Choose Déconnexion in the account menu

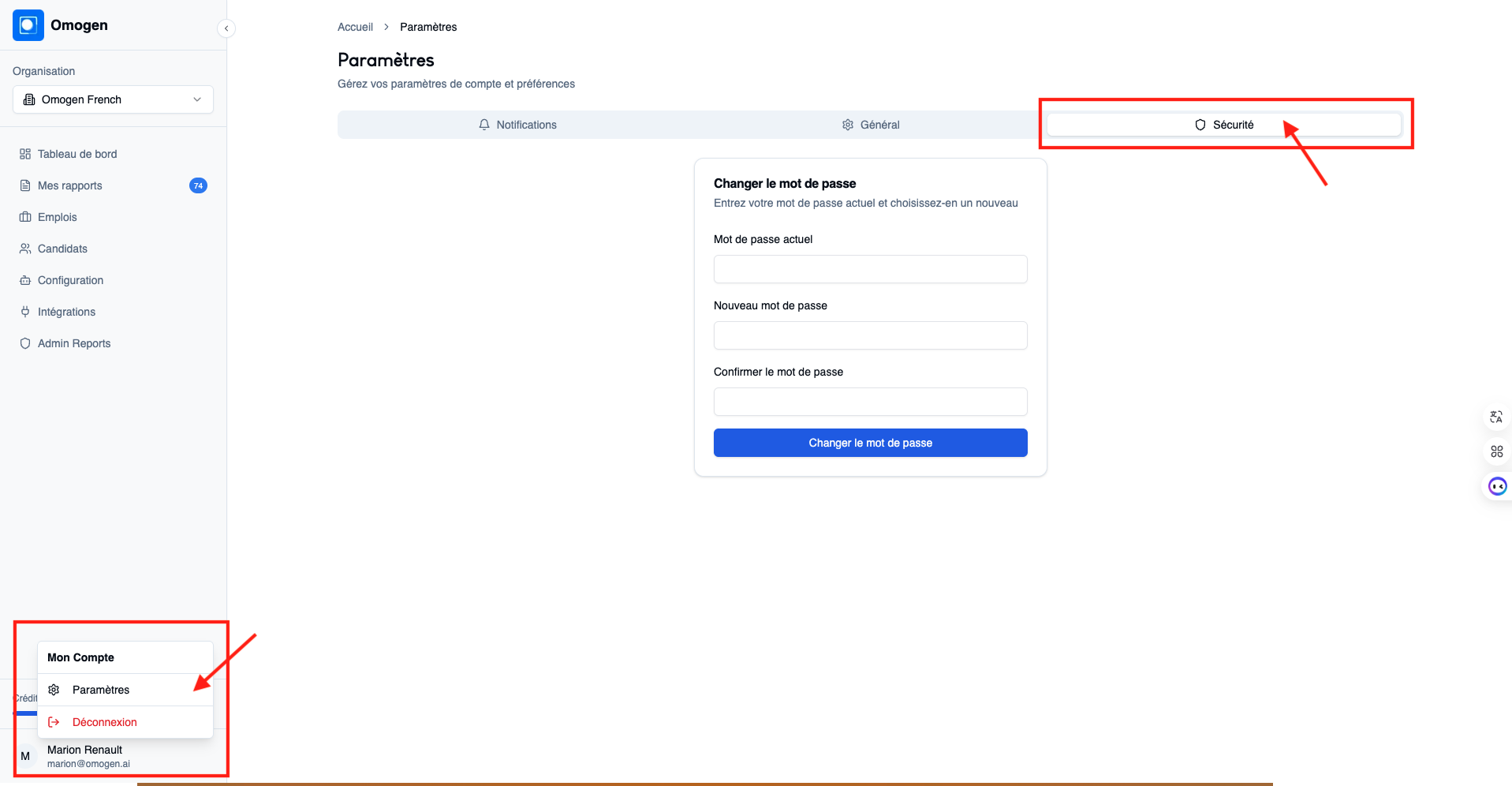tap(104, 722)
